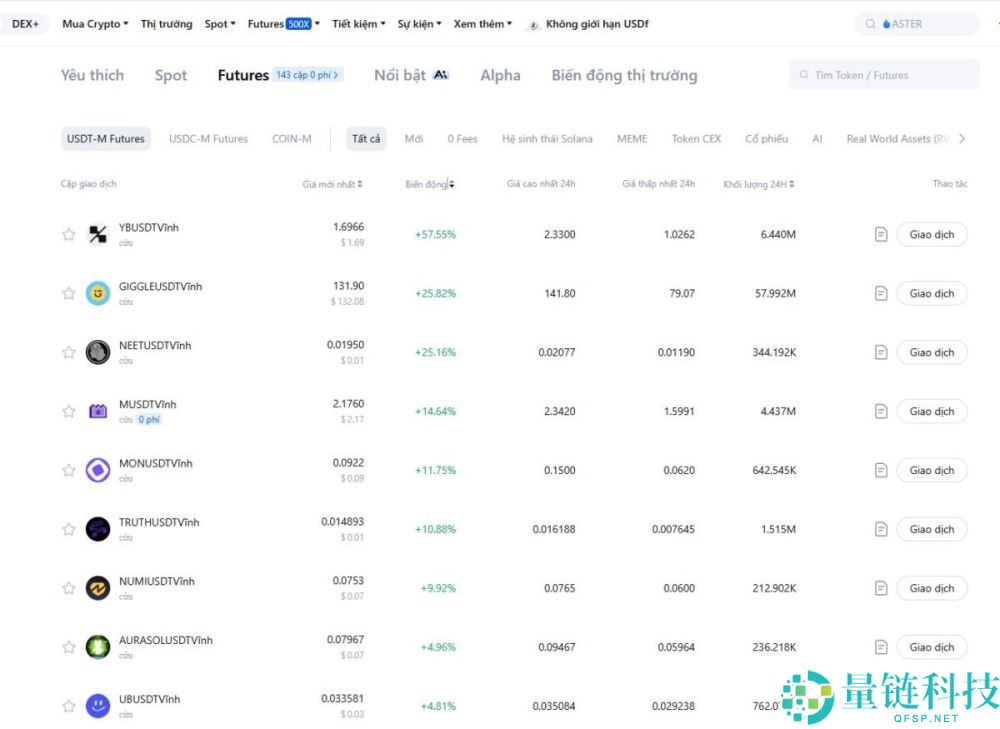Click the Tìm Token / Futures search field
This screenshot has width=1000, height=729.
(x=884, y=75)
